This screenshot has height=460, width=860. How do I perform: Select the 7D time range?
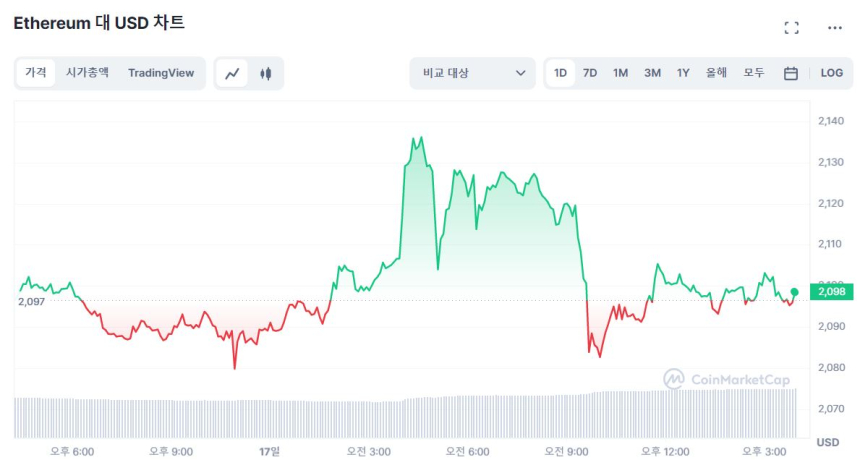(590, 73)
